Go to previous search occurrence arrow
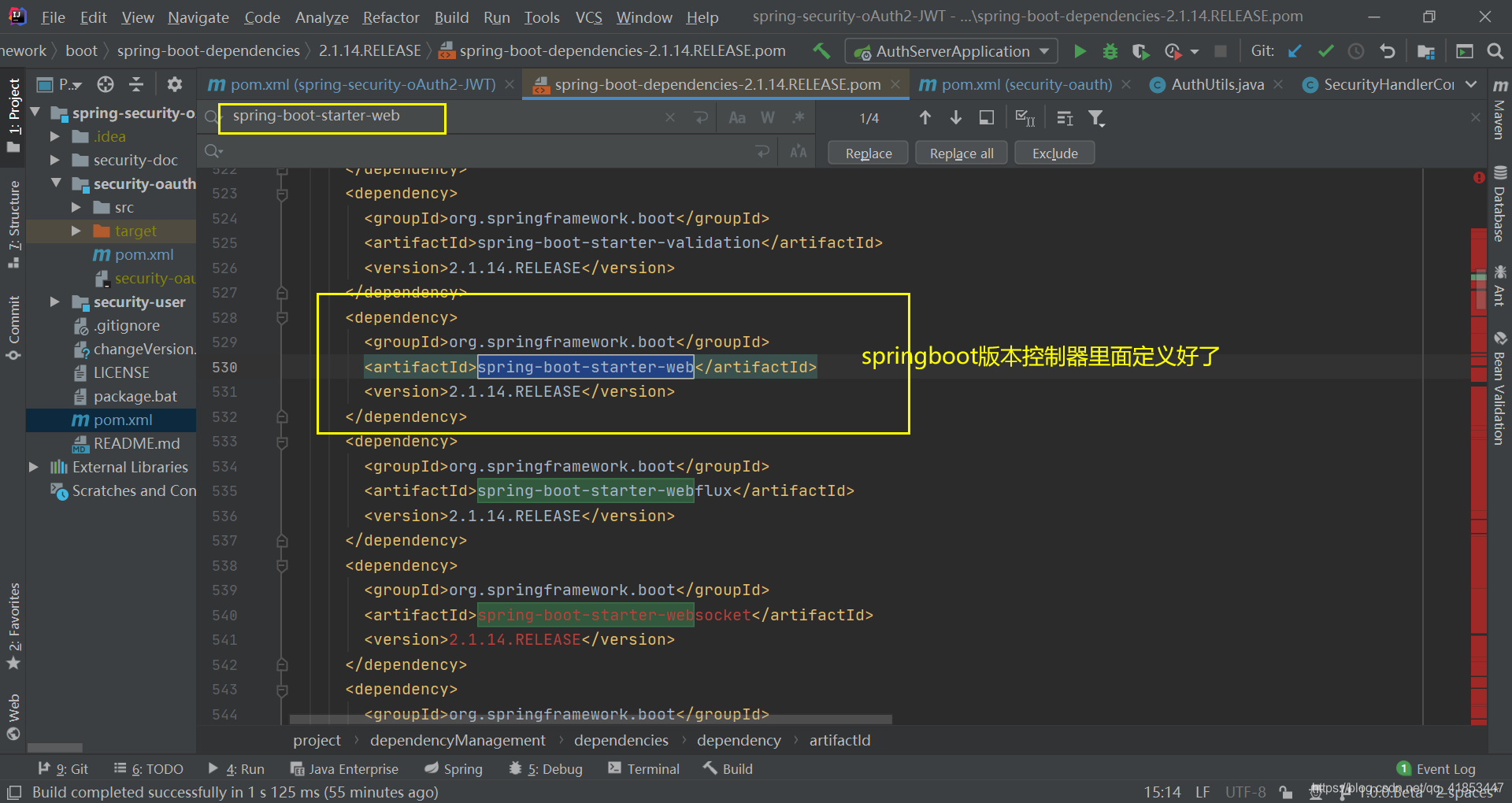 (x=925, y=118)
